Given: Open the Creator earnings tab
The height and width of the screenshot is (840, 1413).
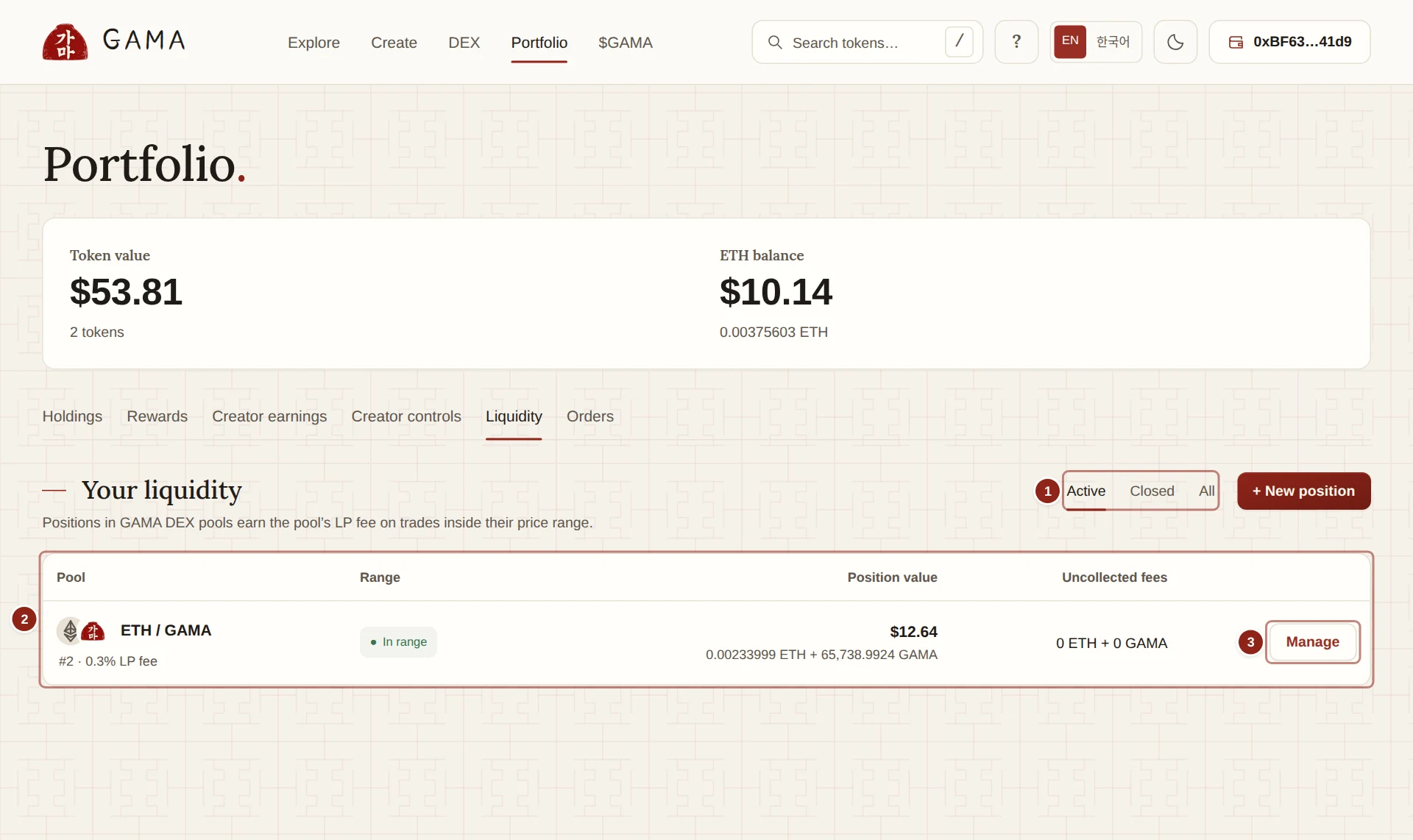Looking at the screenshot, I should (x=269, y=416).
